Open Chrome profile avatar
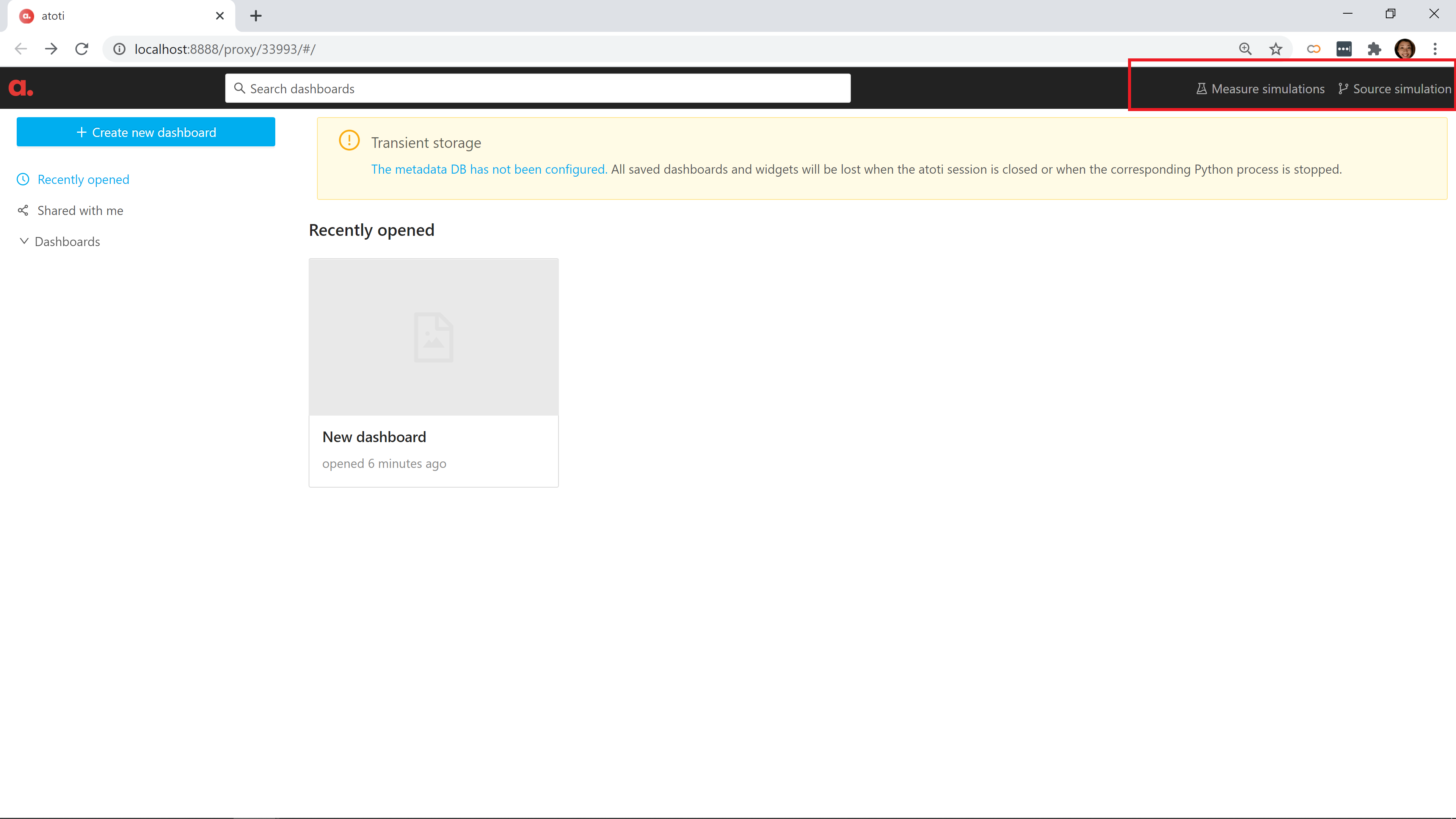This screenshot has width=1456, height=819. click(x=1404, y=49)
